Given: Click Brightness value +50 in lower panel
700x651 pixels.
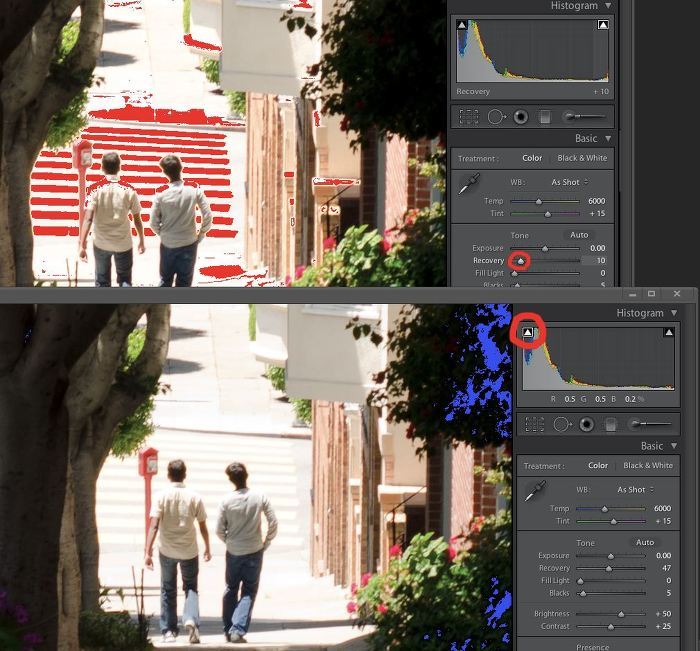Looking at the screenshot, I should (663, 614).
